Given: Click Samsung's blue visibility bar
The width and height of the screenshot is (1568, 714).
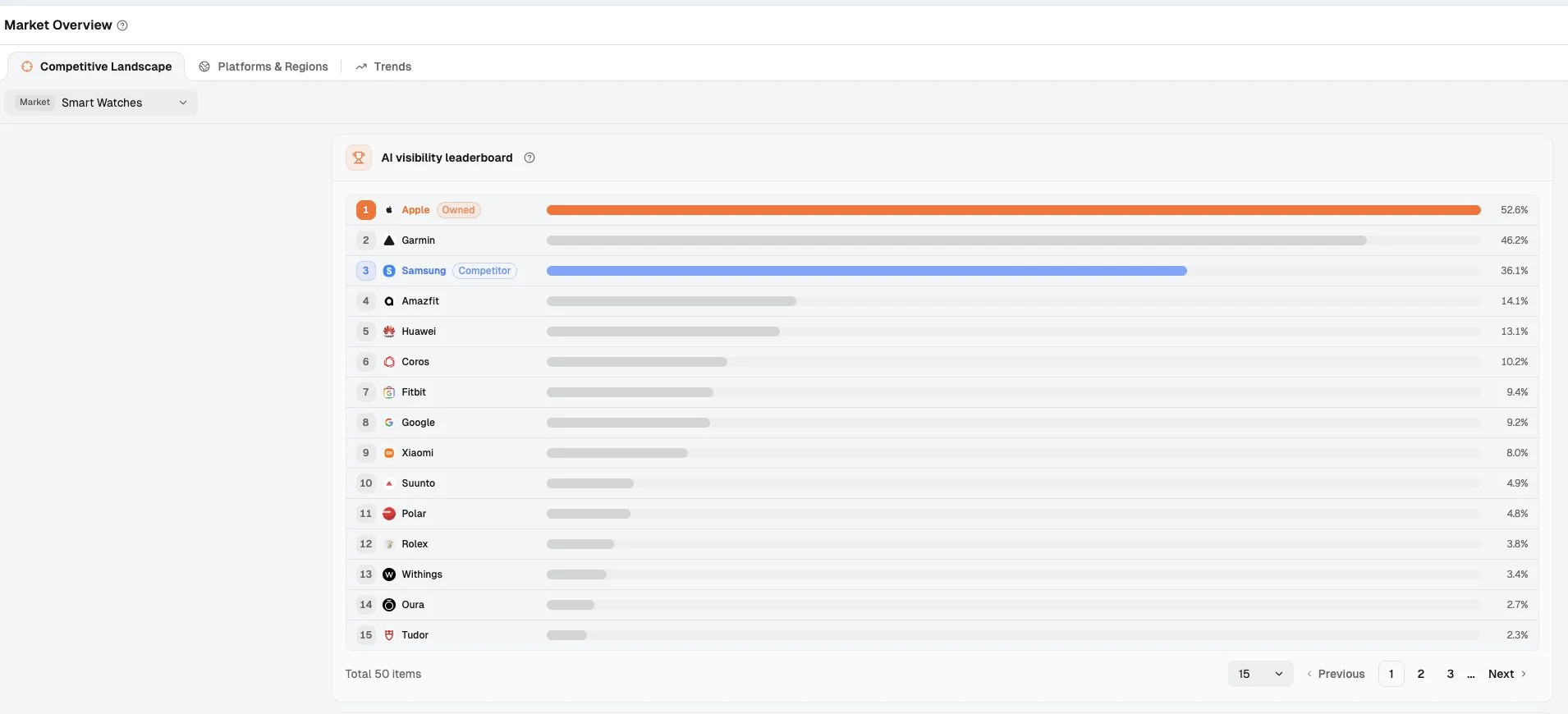Looking at the screenshot, I should [x=866, y=271].
